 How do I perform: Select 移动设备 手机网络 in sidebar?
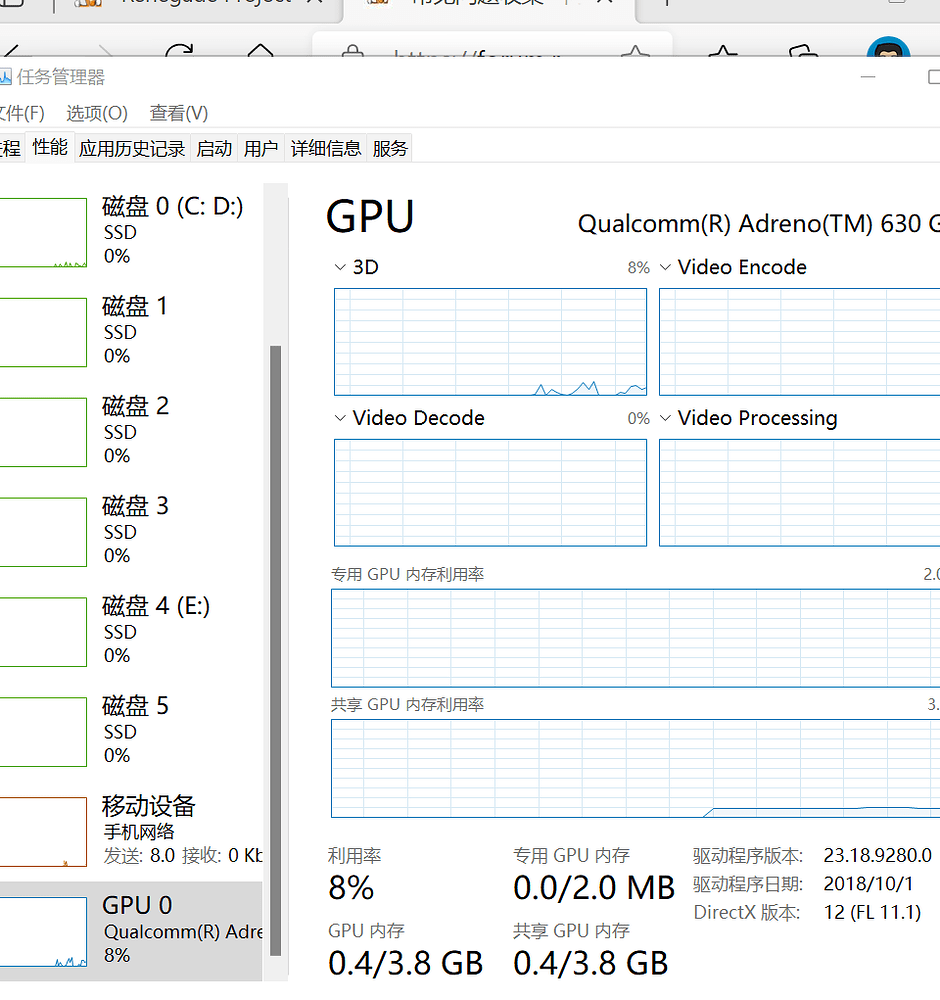pos(131,831)
